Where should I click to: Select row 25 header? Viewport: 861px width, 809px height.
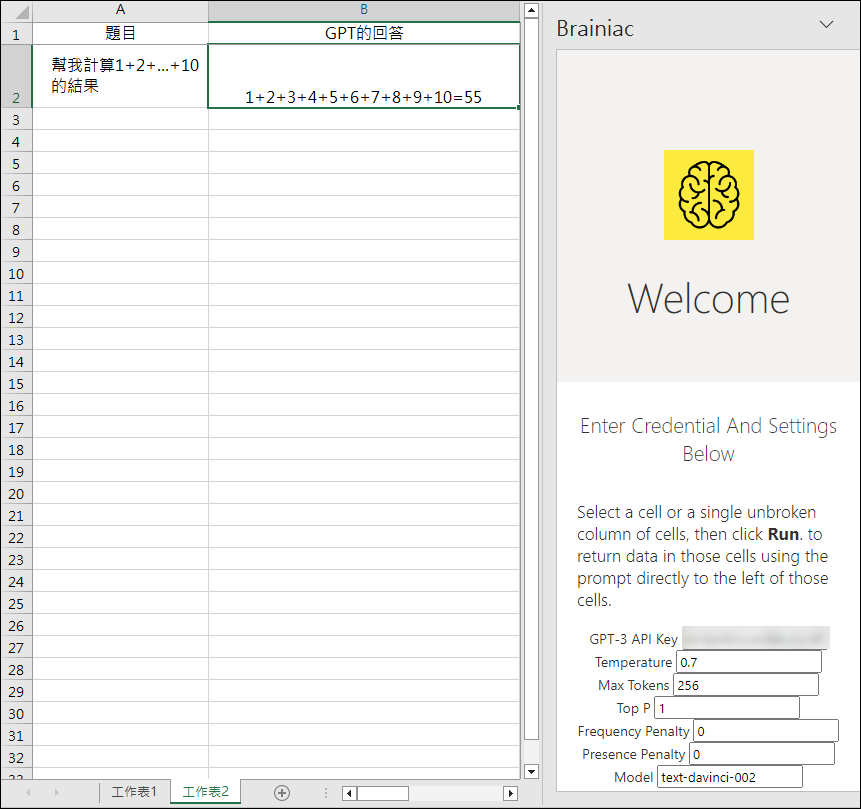point(16,604)
